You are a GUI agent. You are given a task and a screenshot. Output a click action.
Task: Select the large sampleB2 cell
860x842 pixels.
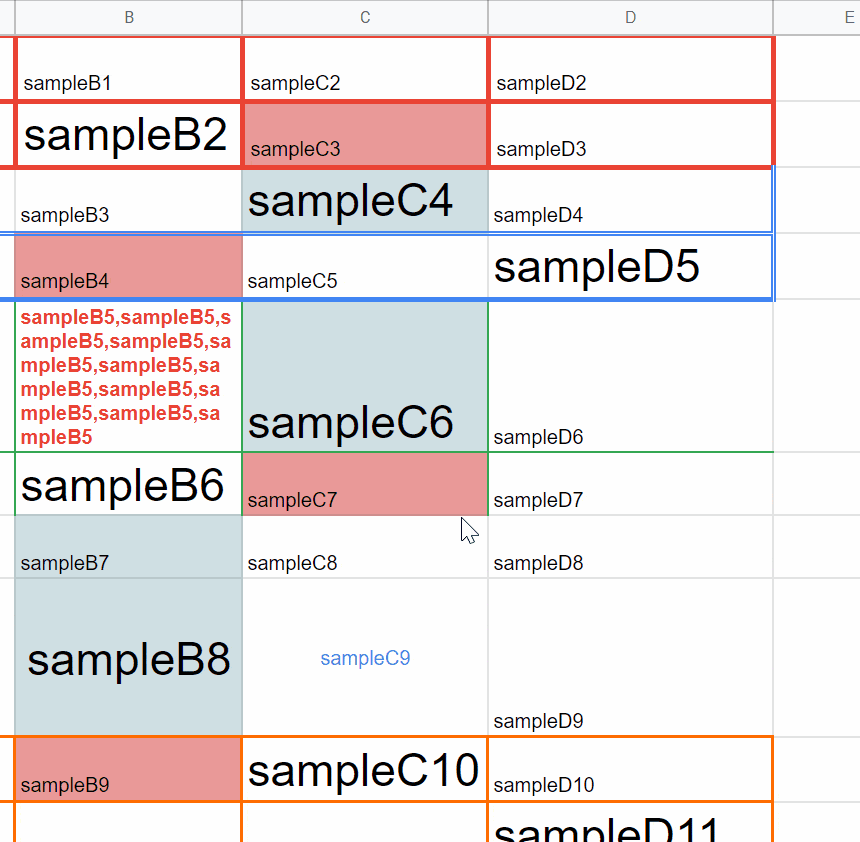coord(129,134)
